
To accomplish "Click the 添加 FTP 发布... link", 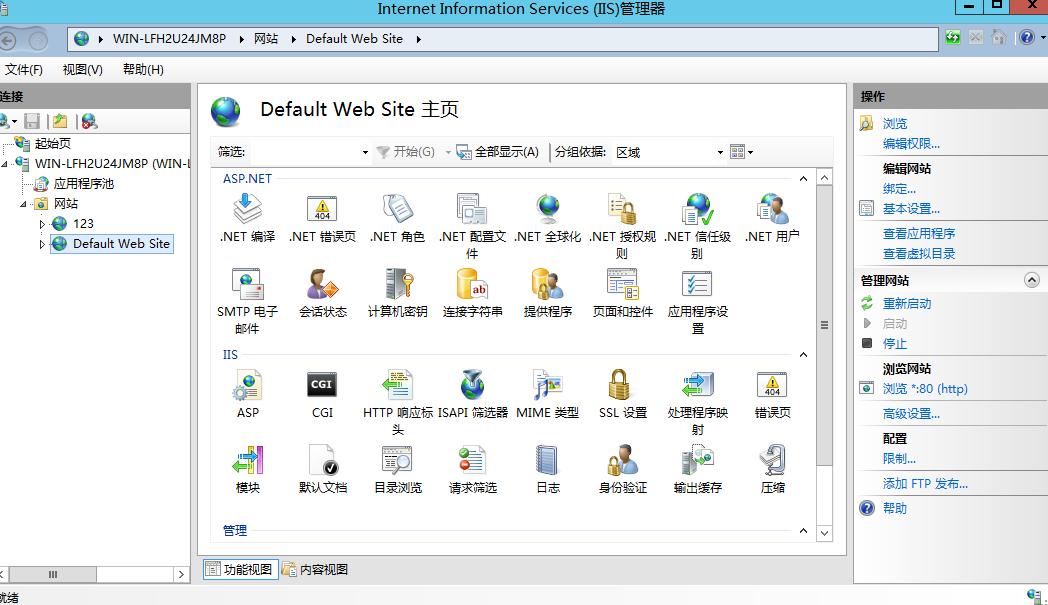I will coord(925,483).
